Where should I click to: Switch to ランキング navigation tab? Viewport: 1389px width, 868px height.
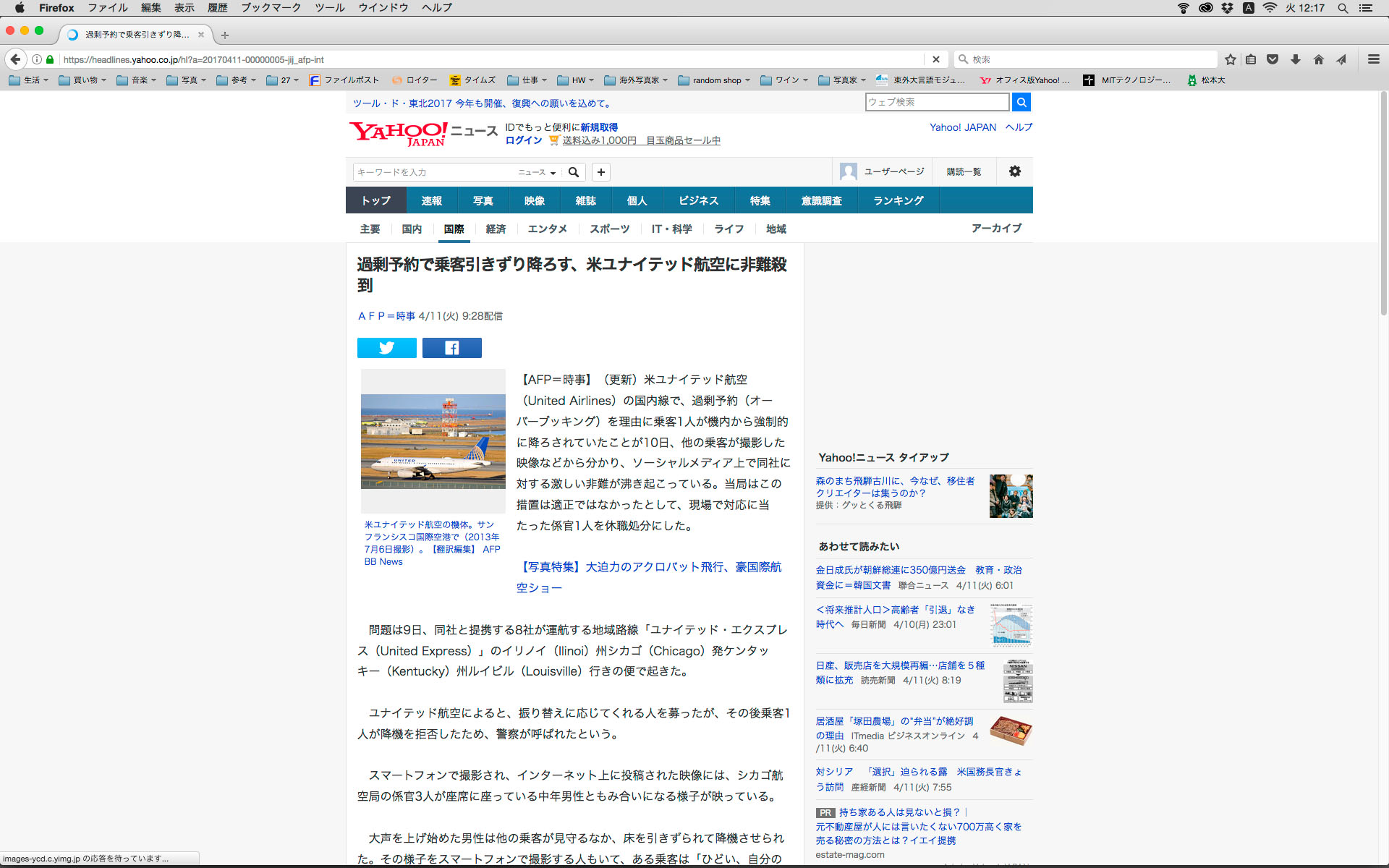898,200
